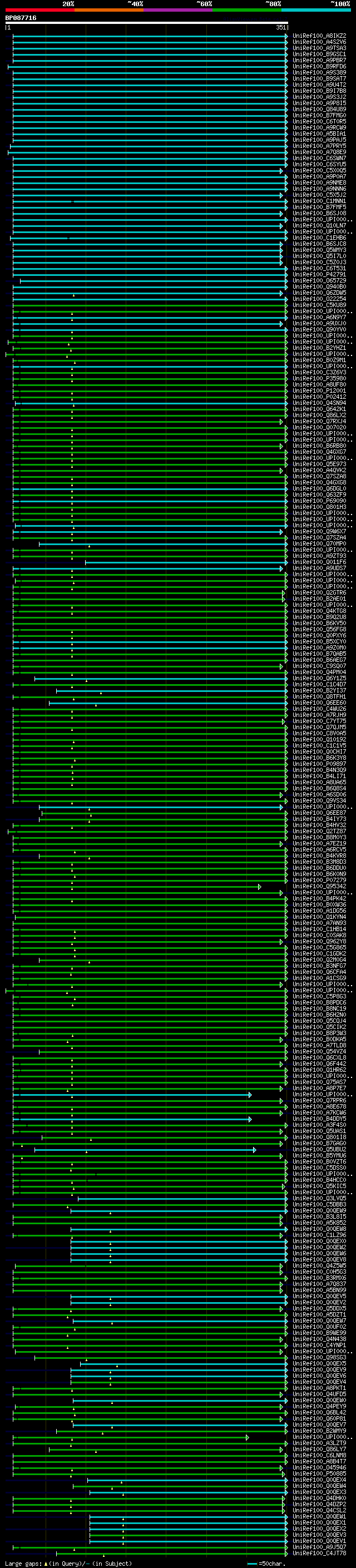
Task: Click the UniRef100_Q10192 entry
Action: point(319,740)
